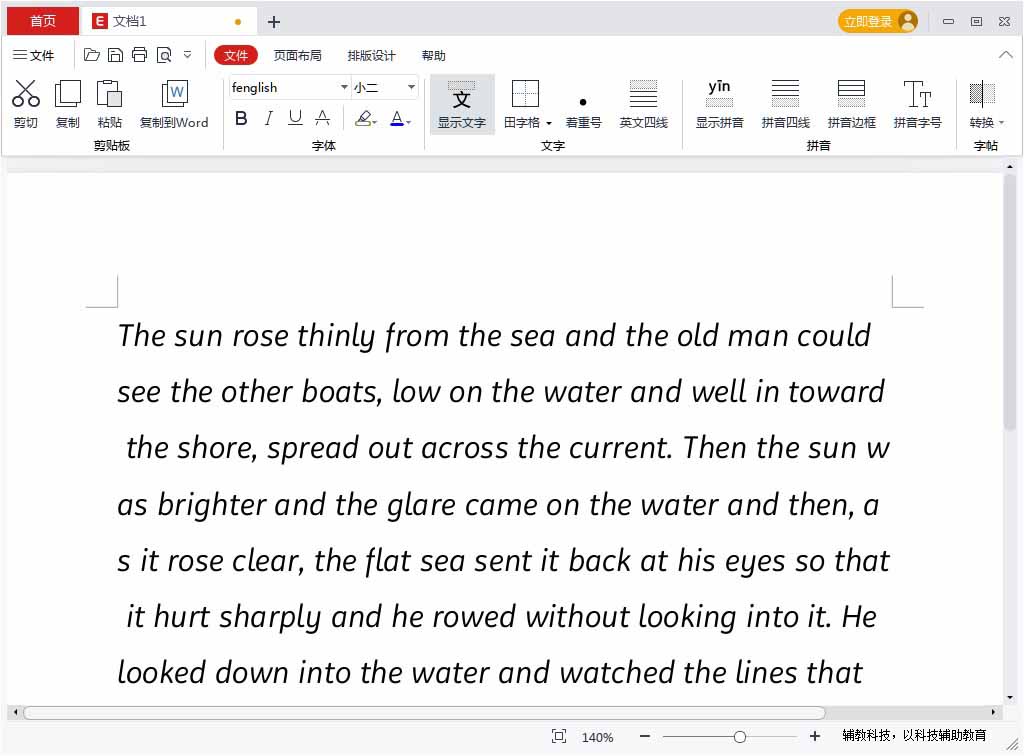
Task: Click the Save floppy disk icon
Action: [x=115, y=55]
